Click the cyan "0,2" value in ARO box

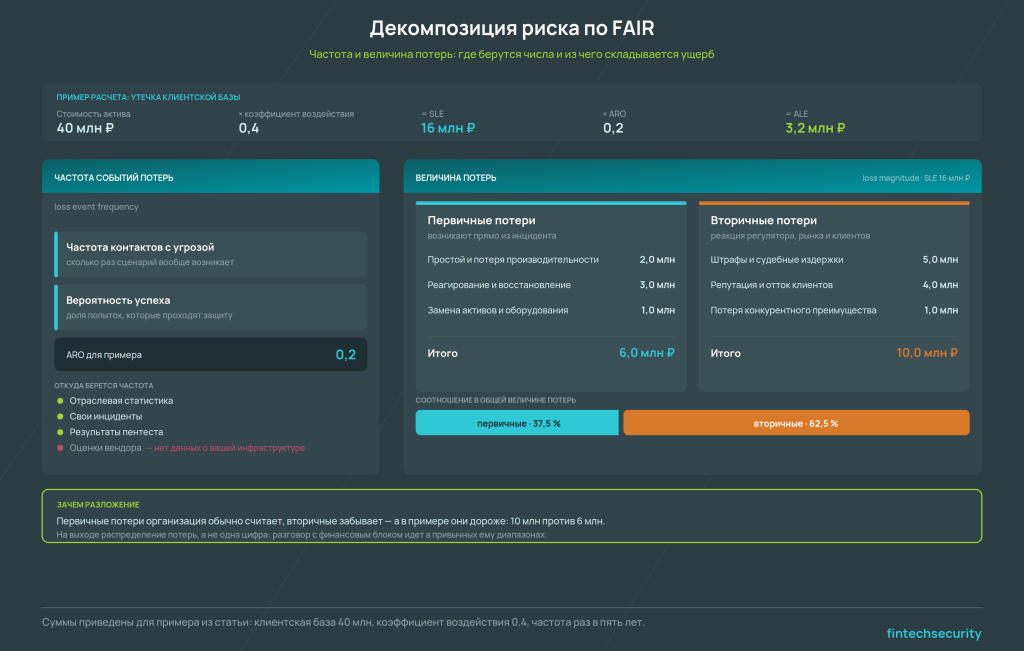(x=345, y=355)
